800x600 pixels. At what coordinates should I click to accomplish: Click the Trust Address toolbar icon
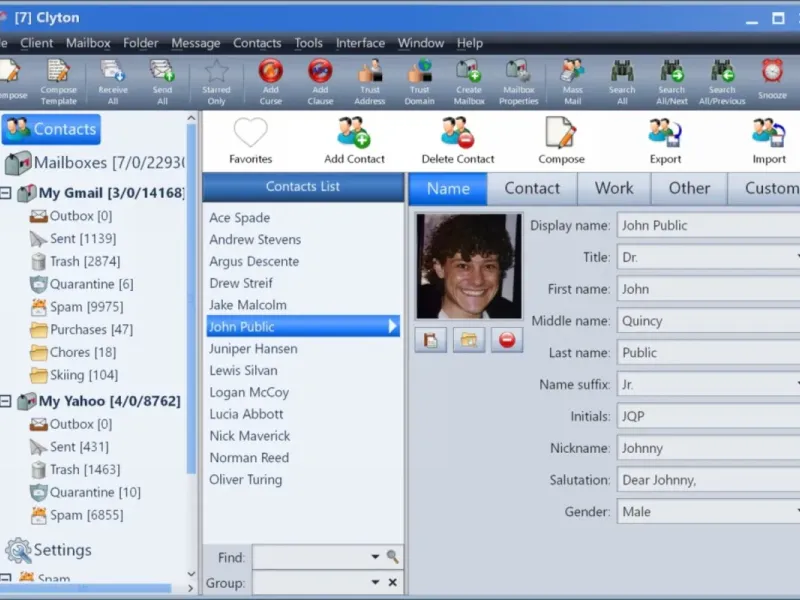click(370, 72)
